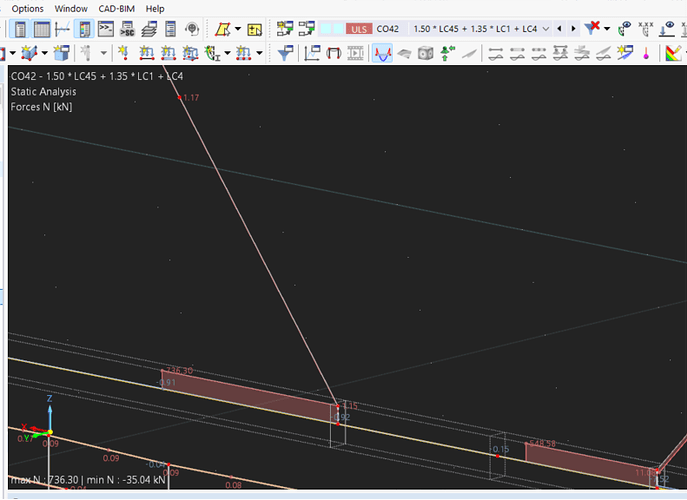Toggle surface results display icon

pos(404,53)
